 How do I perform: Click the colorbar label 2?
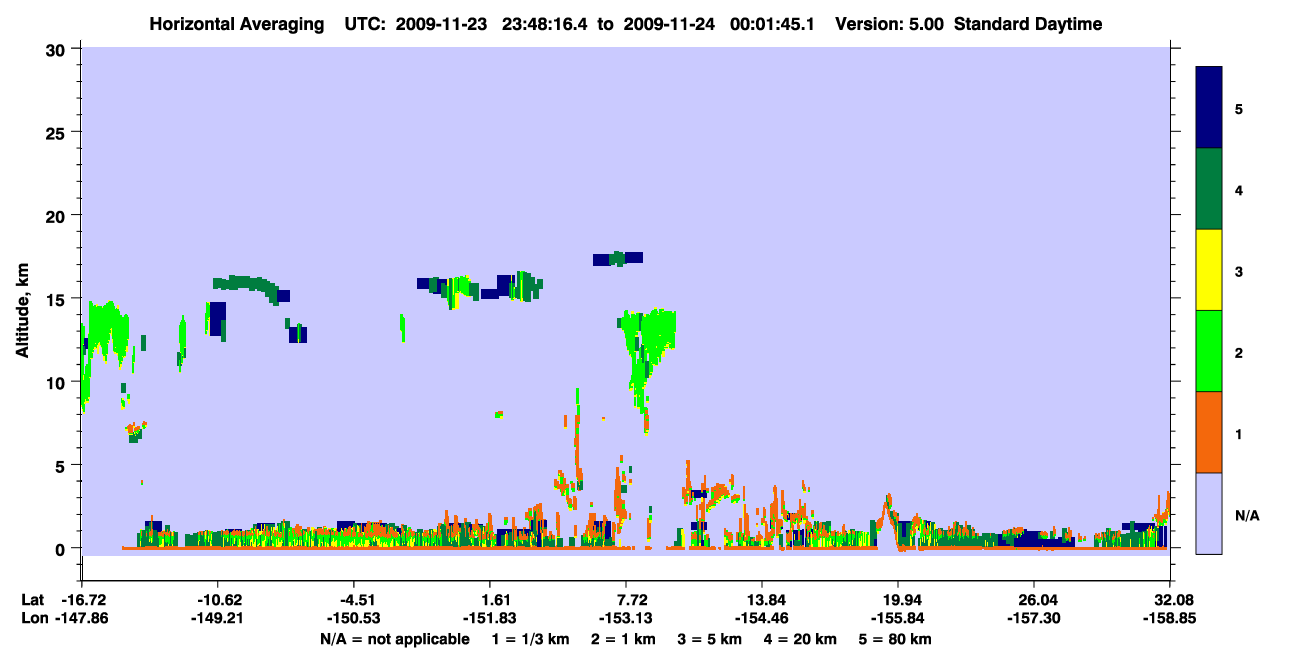click(x=1239, y=353)
